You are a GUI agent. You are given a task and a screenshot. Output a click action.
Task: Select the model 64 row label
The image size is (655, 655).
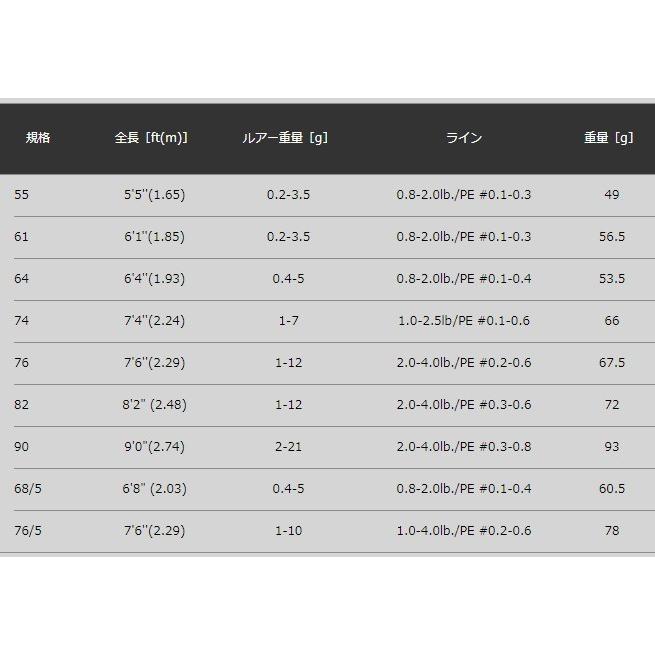point(22,279)
